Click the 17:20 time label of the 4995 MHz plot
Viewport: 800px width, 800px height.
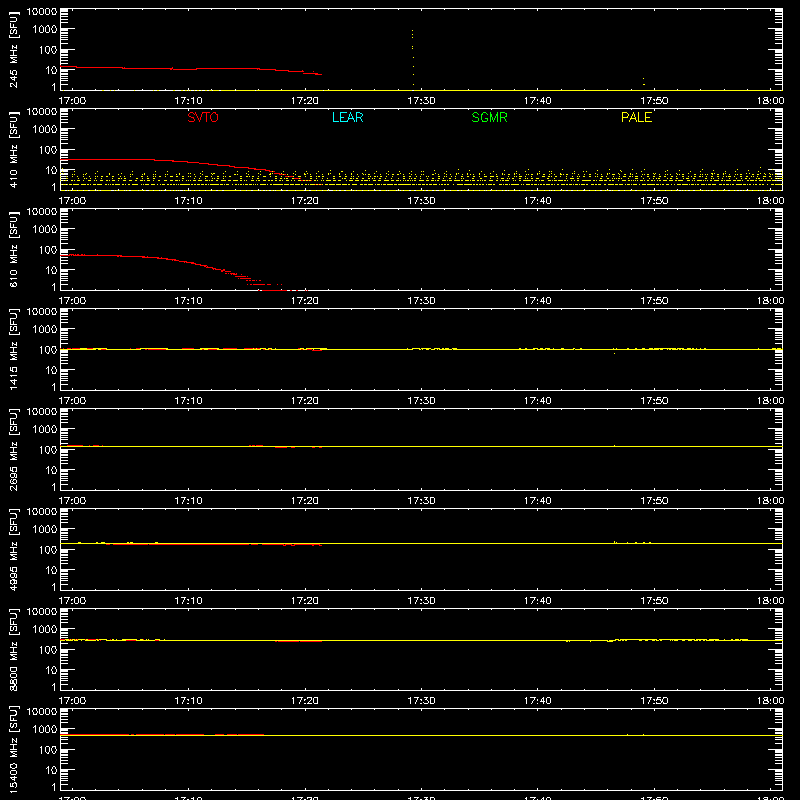pos(305,601)
